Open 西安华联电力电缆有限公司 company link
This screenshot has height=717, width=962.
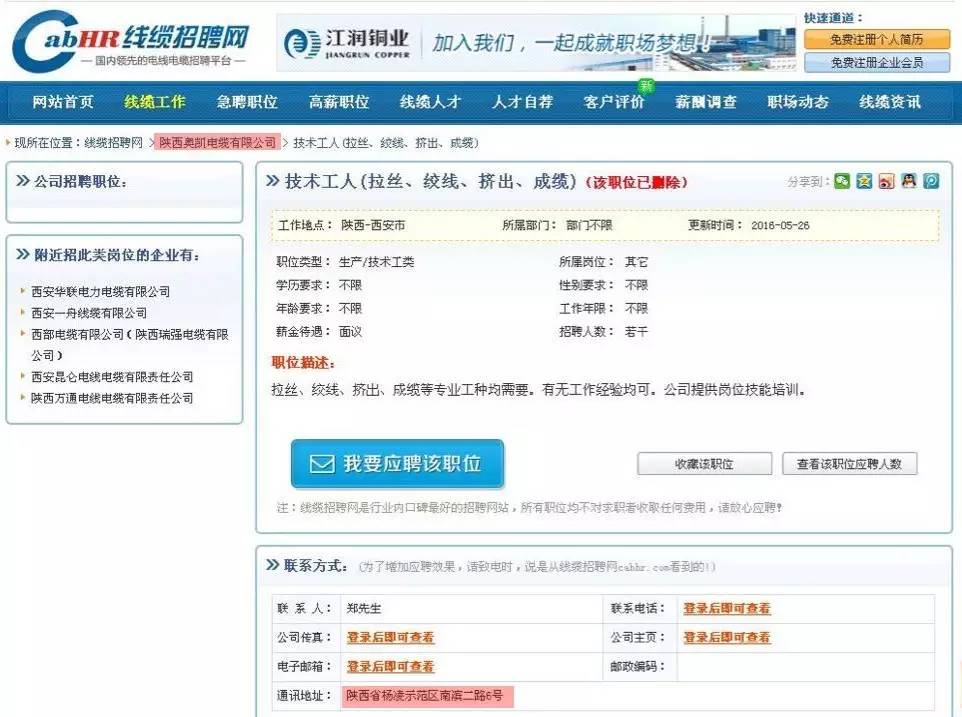[101, 291]
